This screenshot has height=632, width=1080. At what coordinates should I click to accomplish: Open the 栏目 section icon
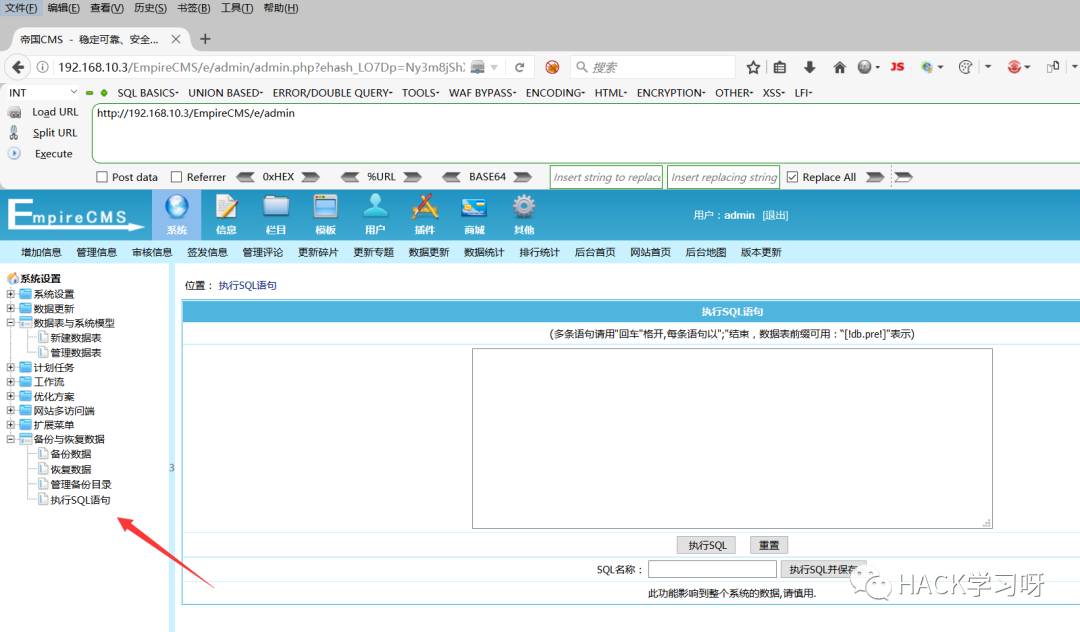pos(276,214)
